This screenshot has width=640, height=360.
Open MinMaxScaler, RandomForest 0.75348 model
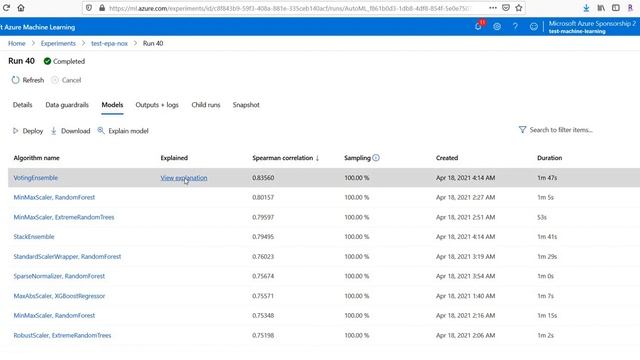click(x=54, y=316)
